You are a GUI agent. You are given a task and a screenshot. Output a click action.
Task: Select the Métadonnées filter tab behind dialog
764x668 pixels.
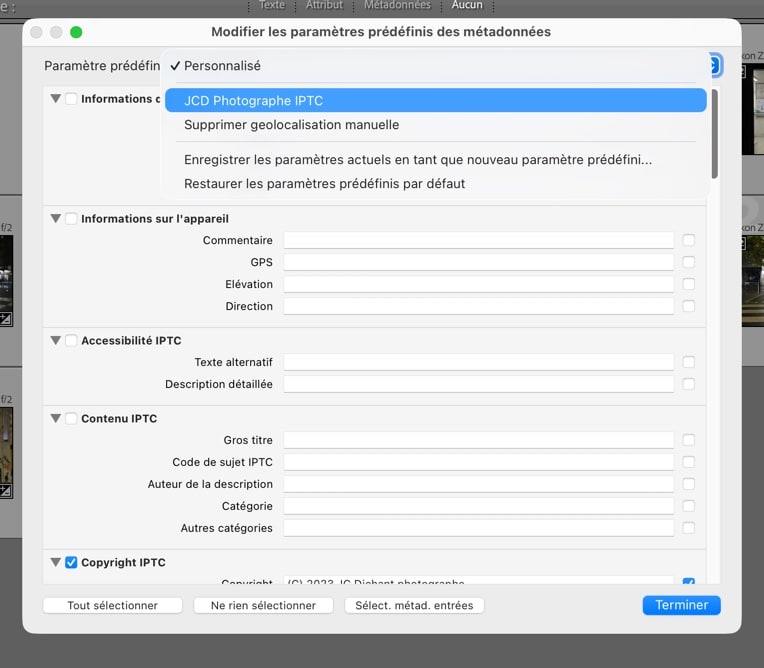(x=398, y=5)
